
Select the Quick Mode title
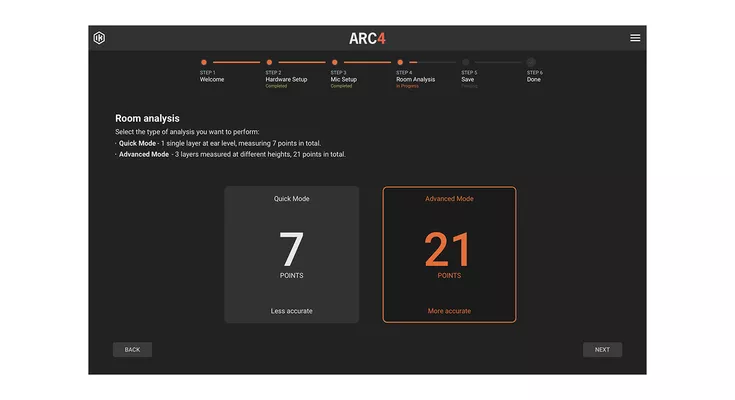[292, 199]
